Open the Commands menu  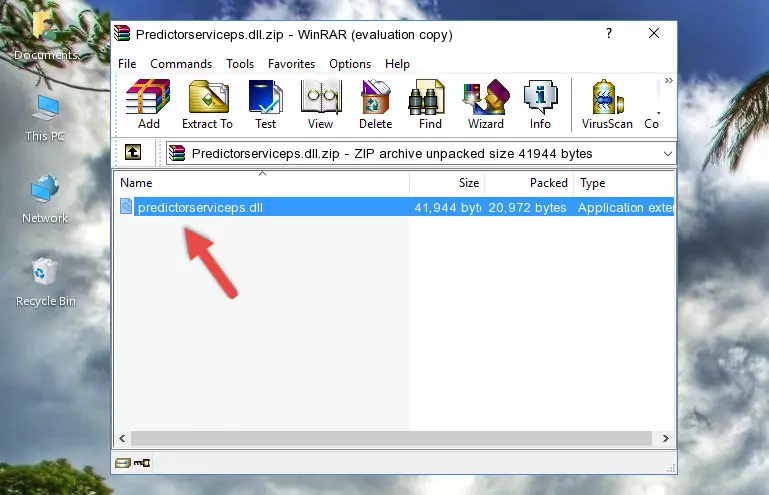(x=181, y=64)
